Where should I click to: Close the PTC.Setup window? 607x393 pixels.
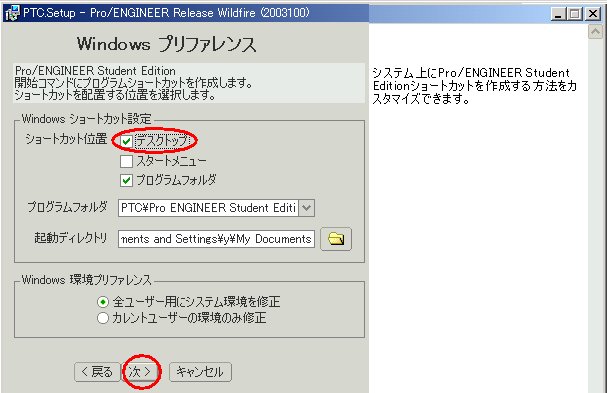coord(593,14)
